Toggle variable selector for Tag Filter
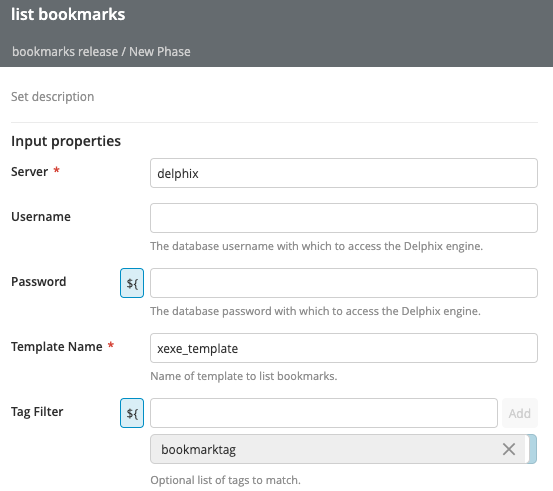 132,413
